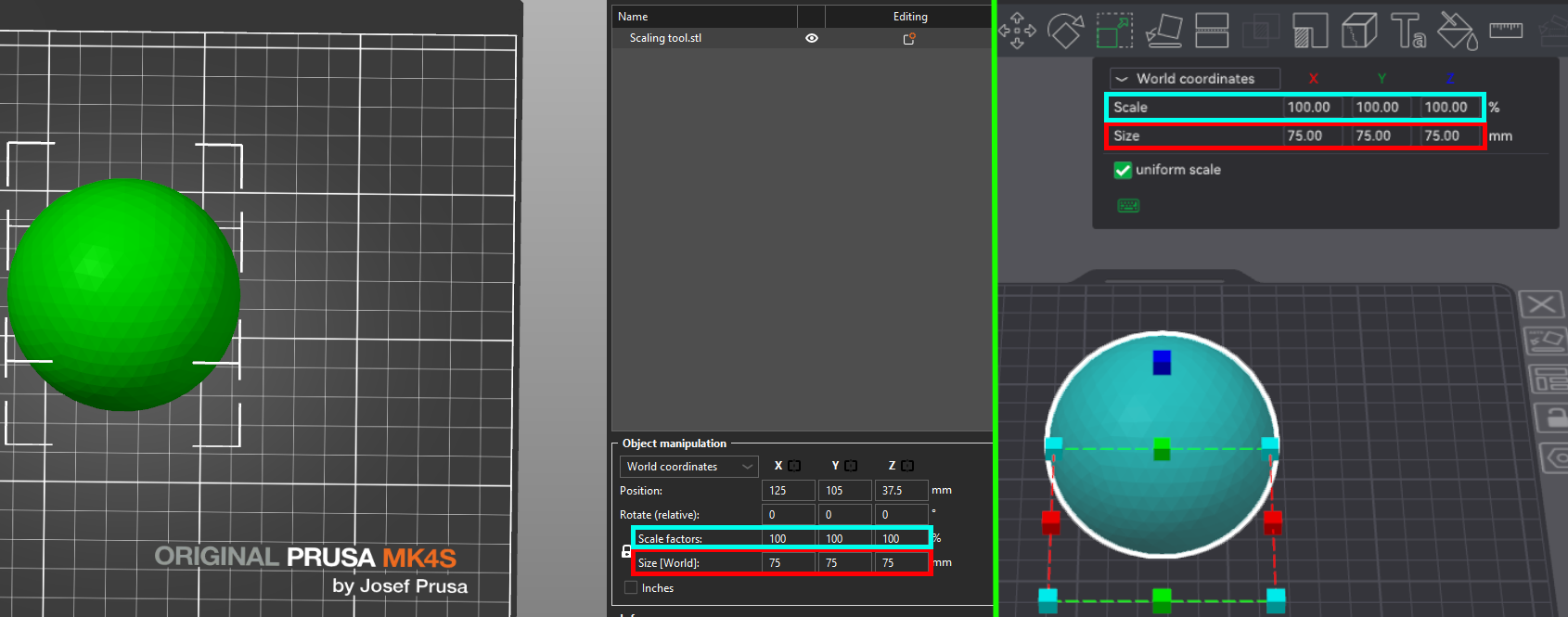The width and height of the screenshot is (1568, 617).
Task: Uncheck the uniform scale checkbox
Action: click(x=1123, y=170)
